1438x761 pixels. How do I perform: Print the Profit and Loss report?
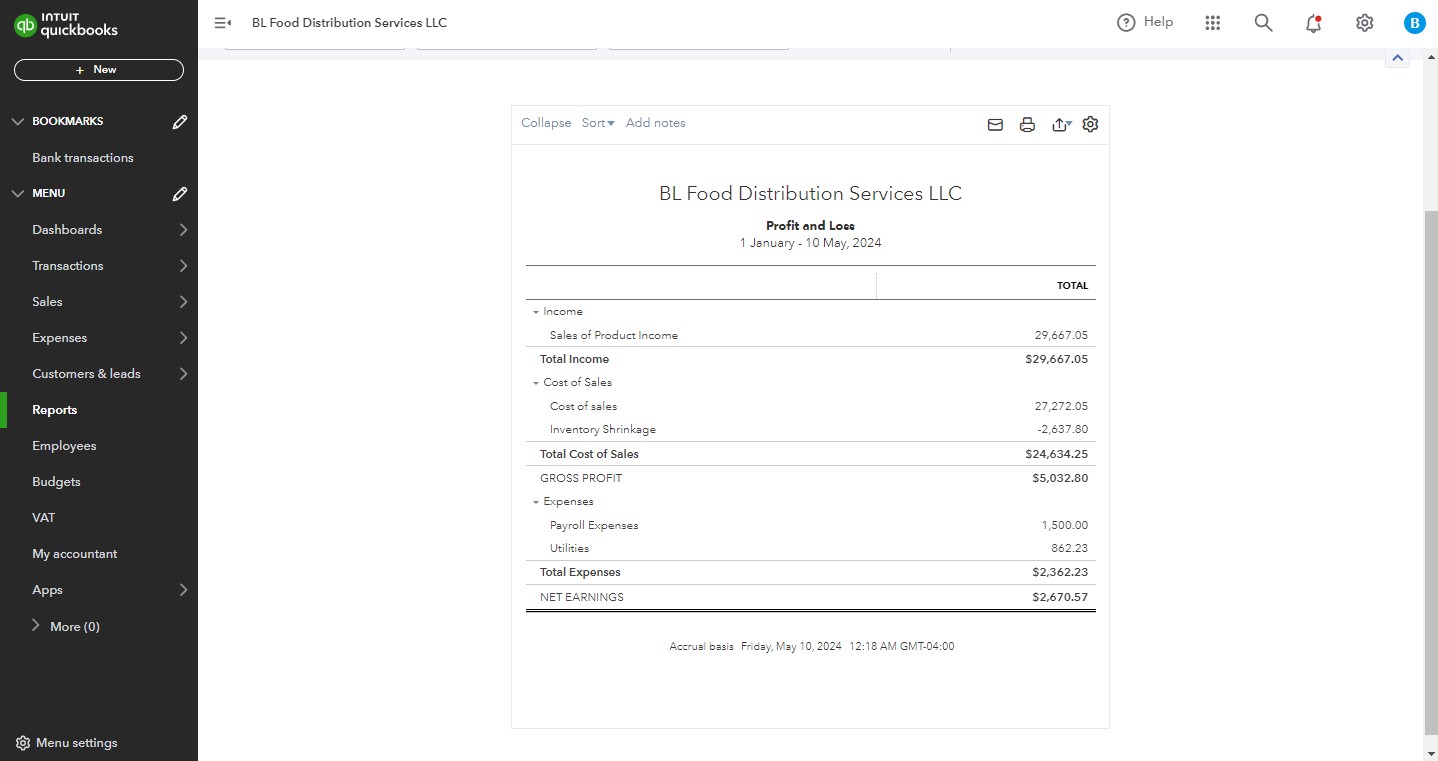[1027, 125]
